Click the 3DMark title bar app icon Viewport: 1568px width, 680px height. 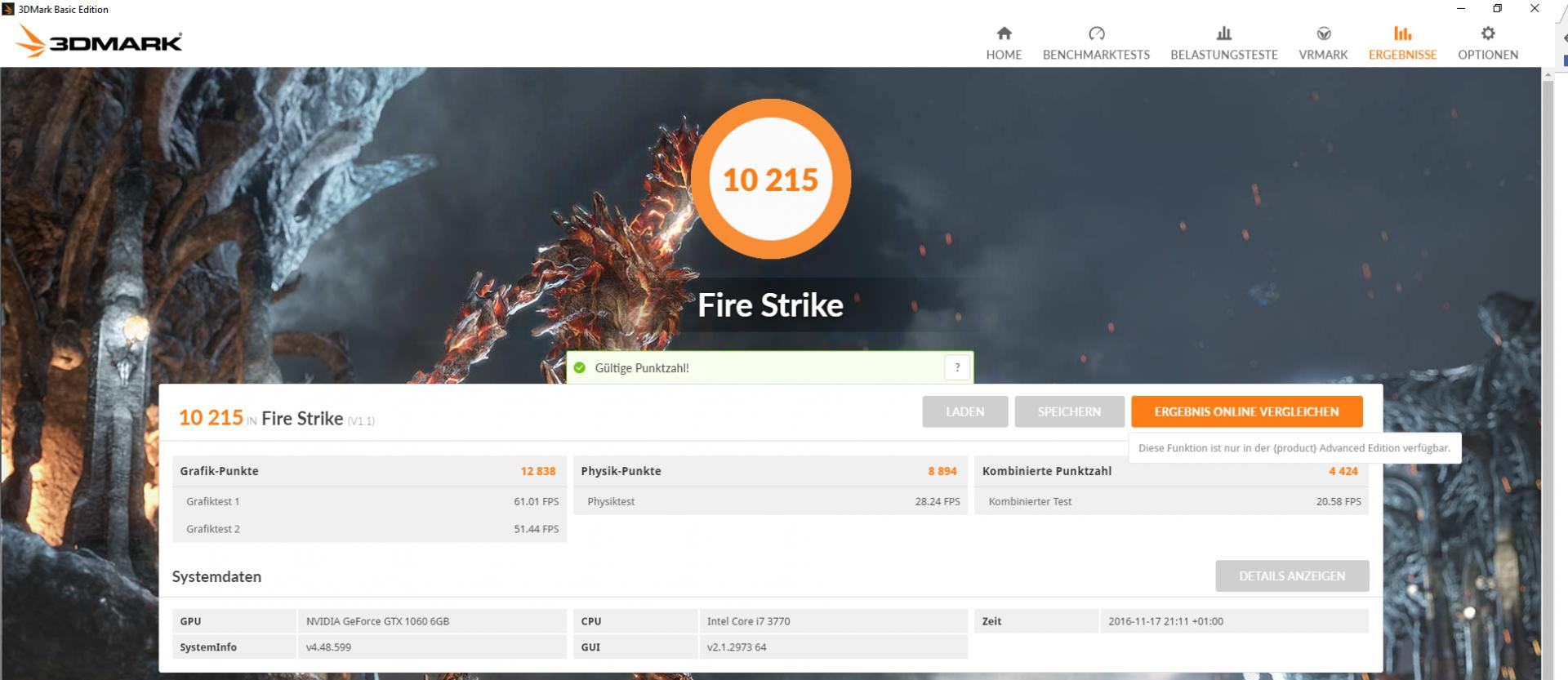coord(8,9)
